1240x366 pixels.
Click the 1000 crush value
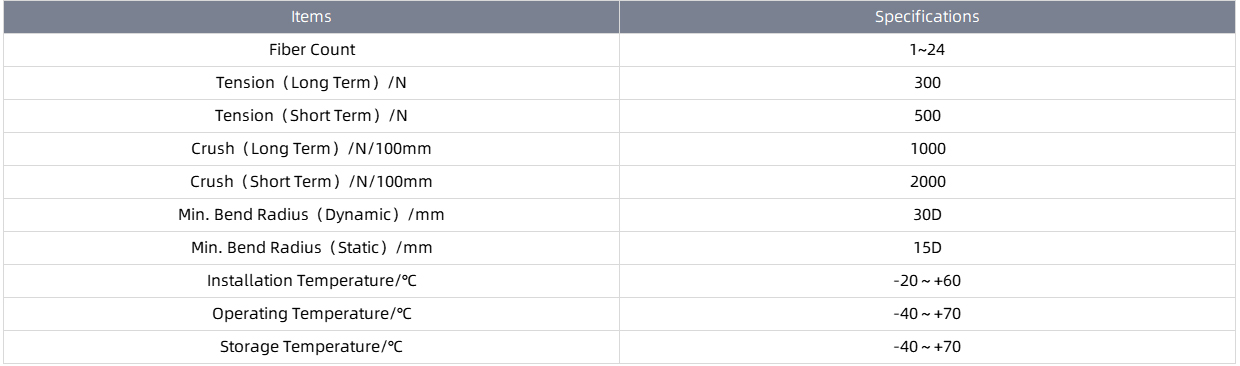click(927, 149)
